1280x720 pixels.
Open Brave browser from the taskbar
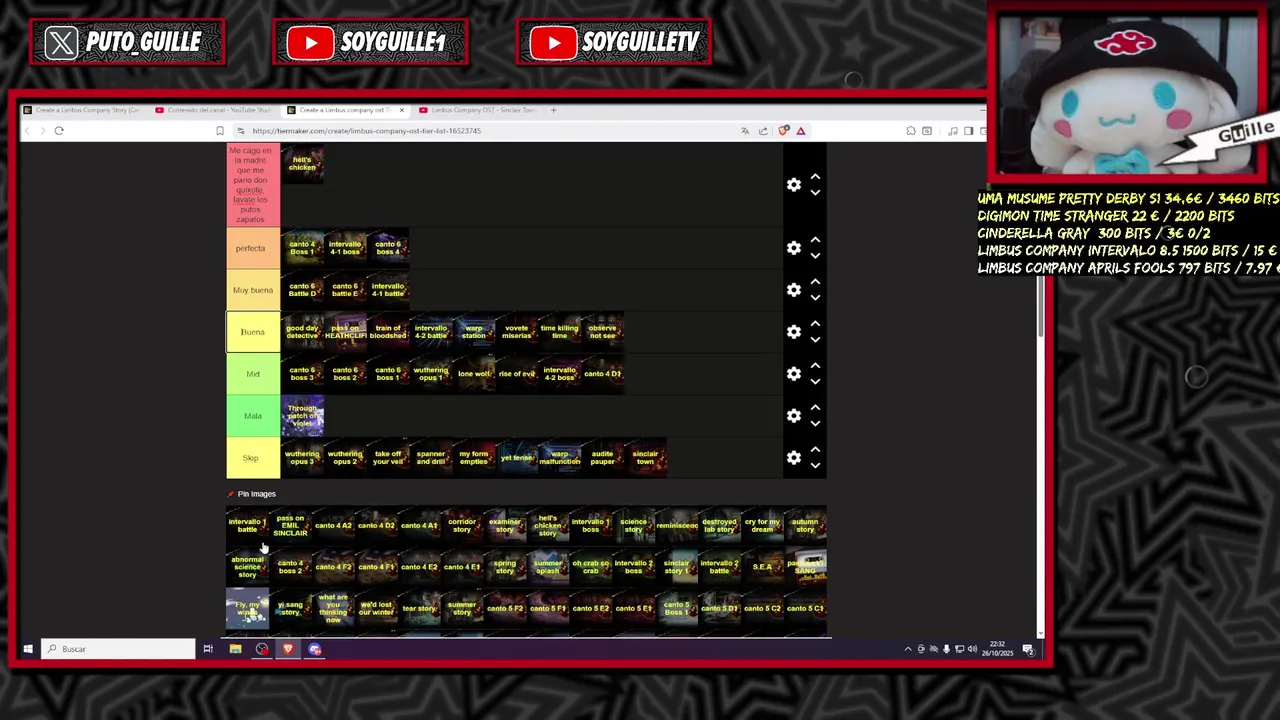[x=288, y=649]
